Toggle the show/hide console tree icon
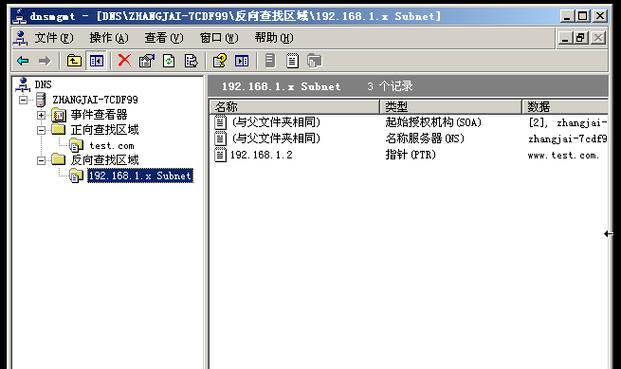 pyautogui.click(x=97, y=61)
